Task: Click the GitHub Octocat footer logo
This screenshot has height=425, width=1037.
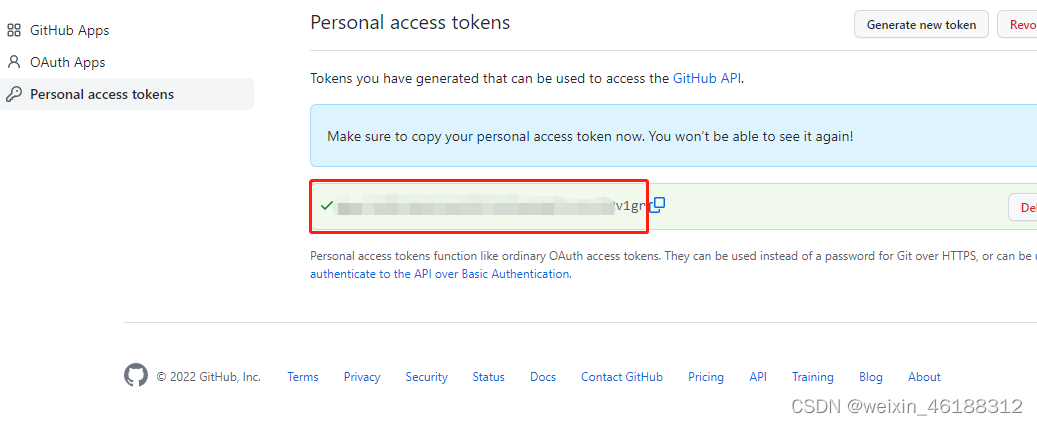Action: [x=136, y=376]
